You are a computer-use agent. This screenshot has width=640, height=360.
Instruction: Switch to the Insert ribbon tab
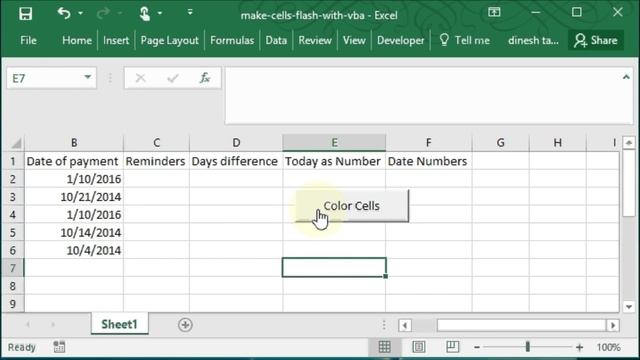point(116,40)
